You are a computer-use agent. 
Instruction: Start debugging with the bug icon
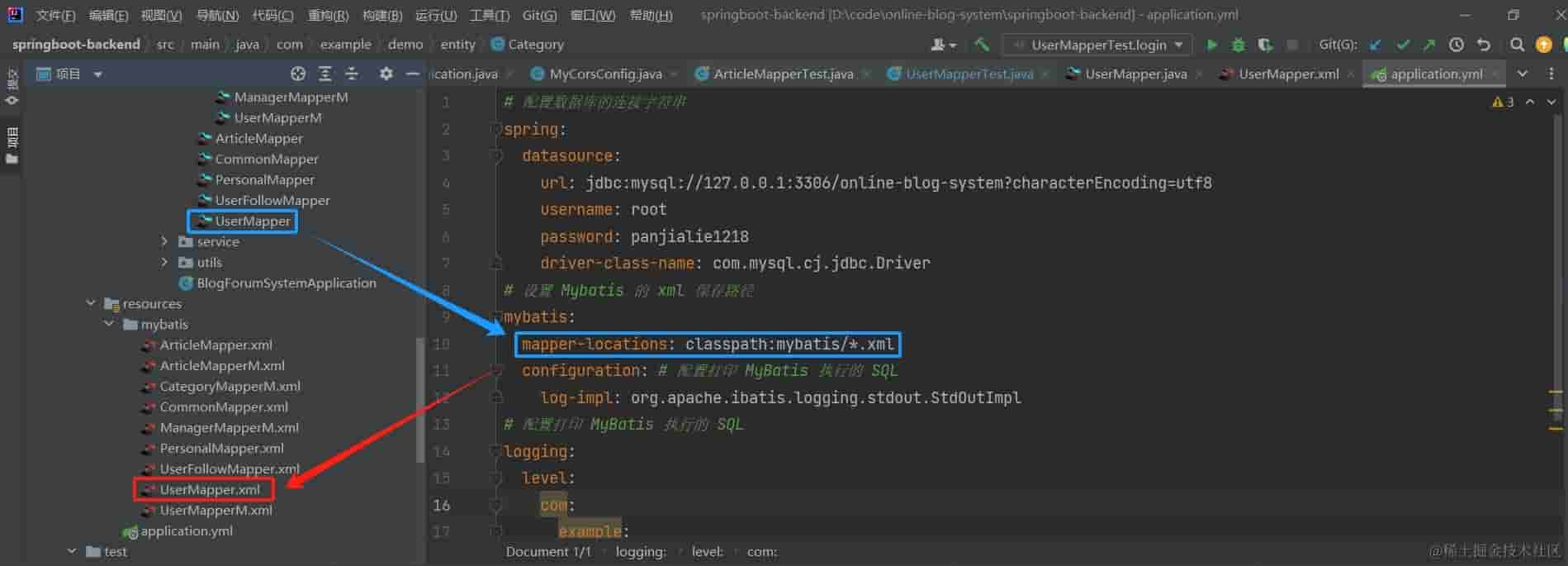tap(1238, 45)
